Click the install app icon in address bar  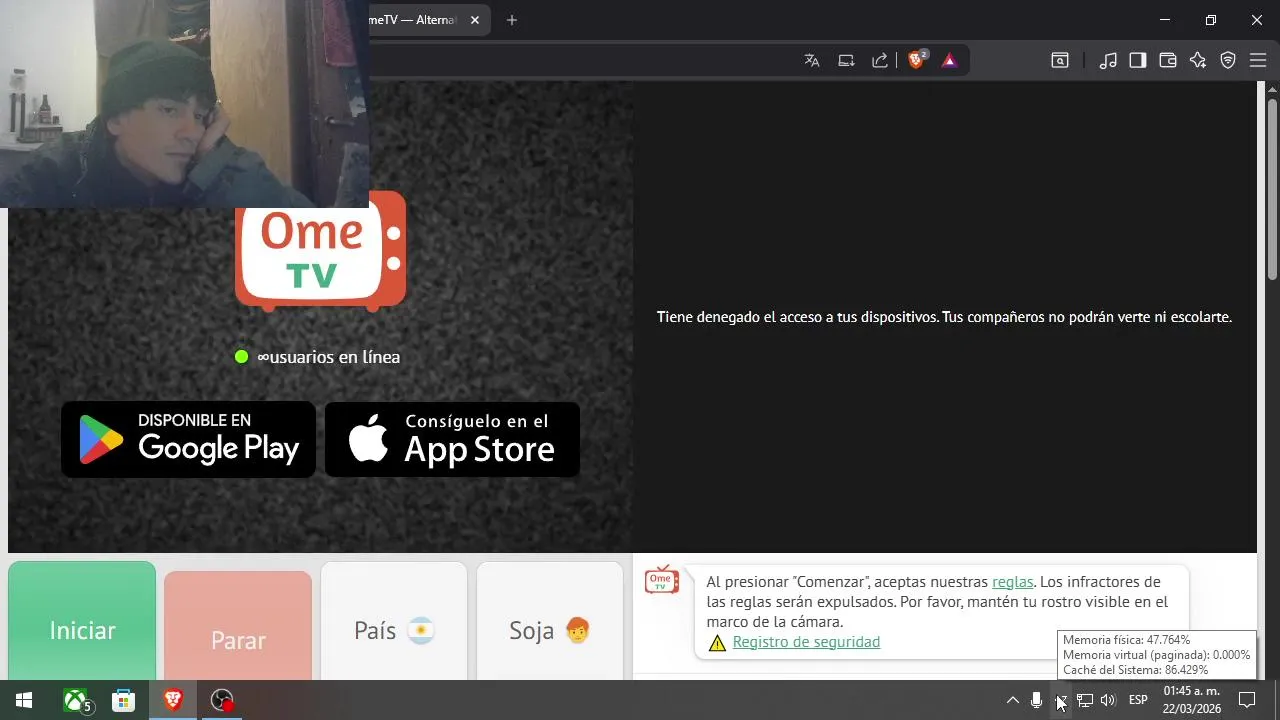(x=846, y=60)
